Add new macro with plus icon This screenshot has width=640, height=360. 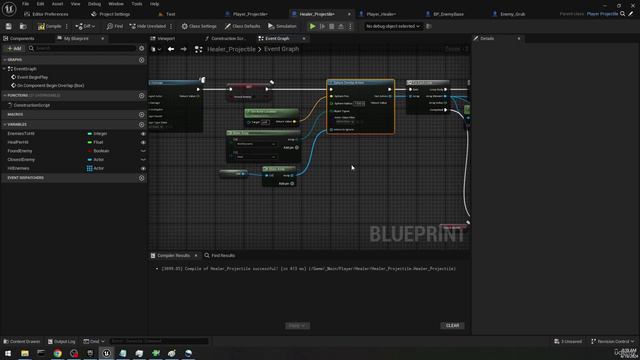pos(142,115)
